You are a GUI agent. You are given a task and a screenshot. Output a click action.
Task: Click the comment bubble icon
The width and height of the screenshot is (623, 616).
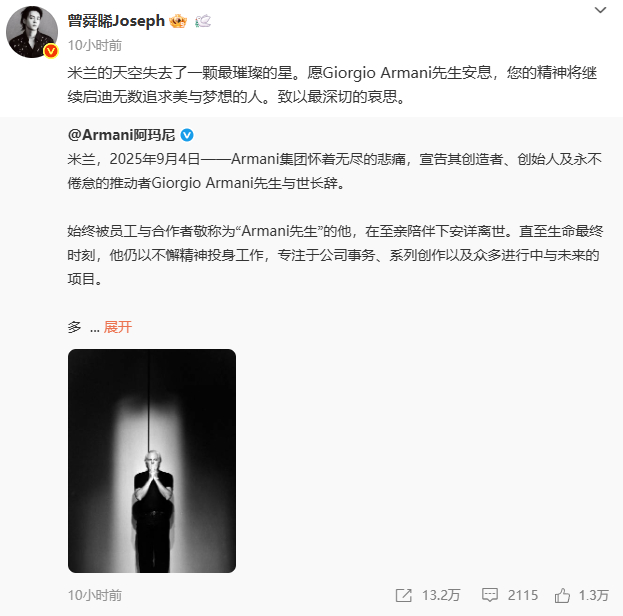tap(490, 595)
